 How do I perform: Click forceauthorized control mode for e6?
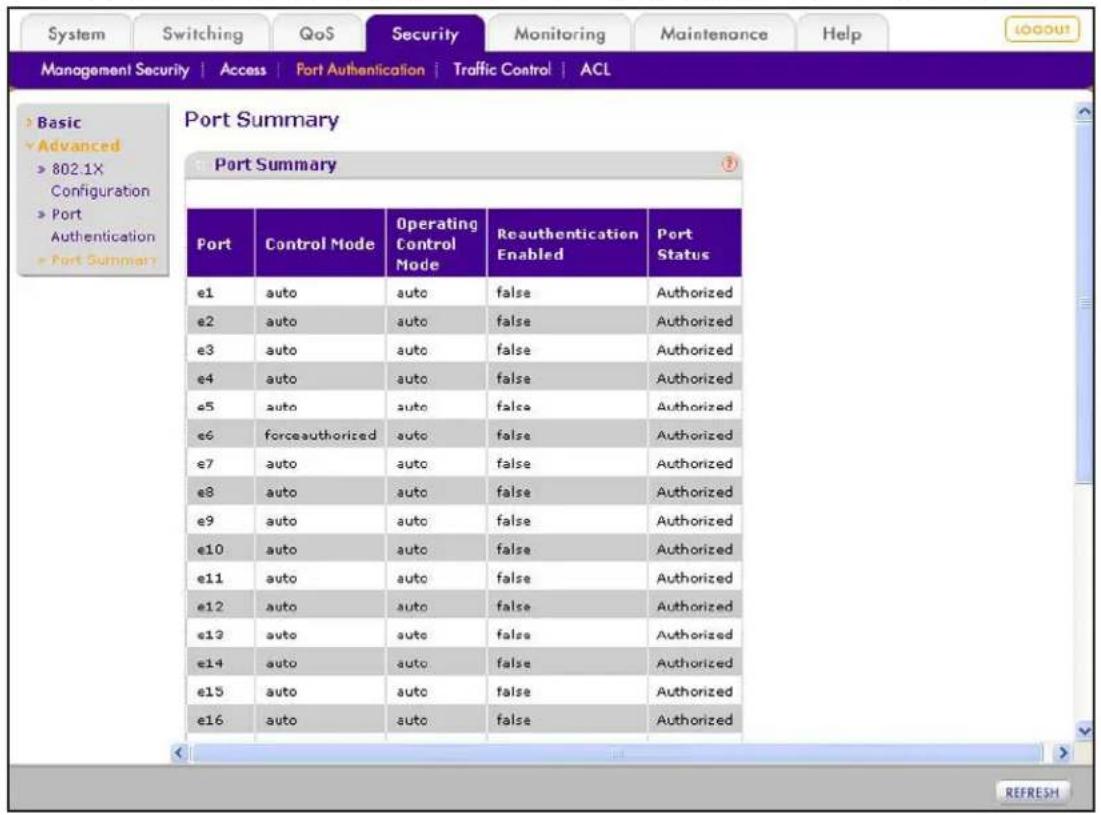[x=320, y=435]
